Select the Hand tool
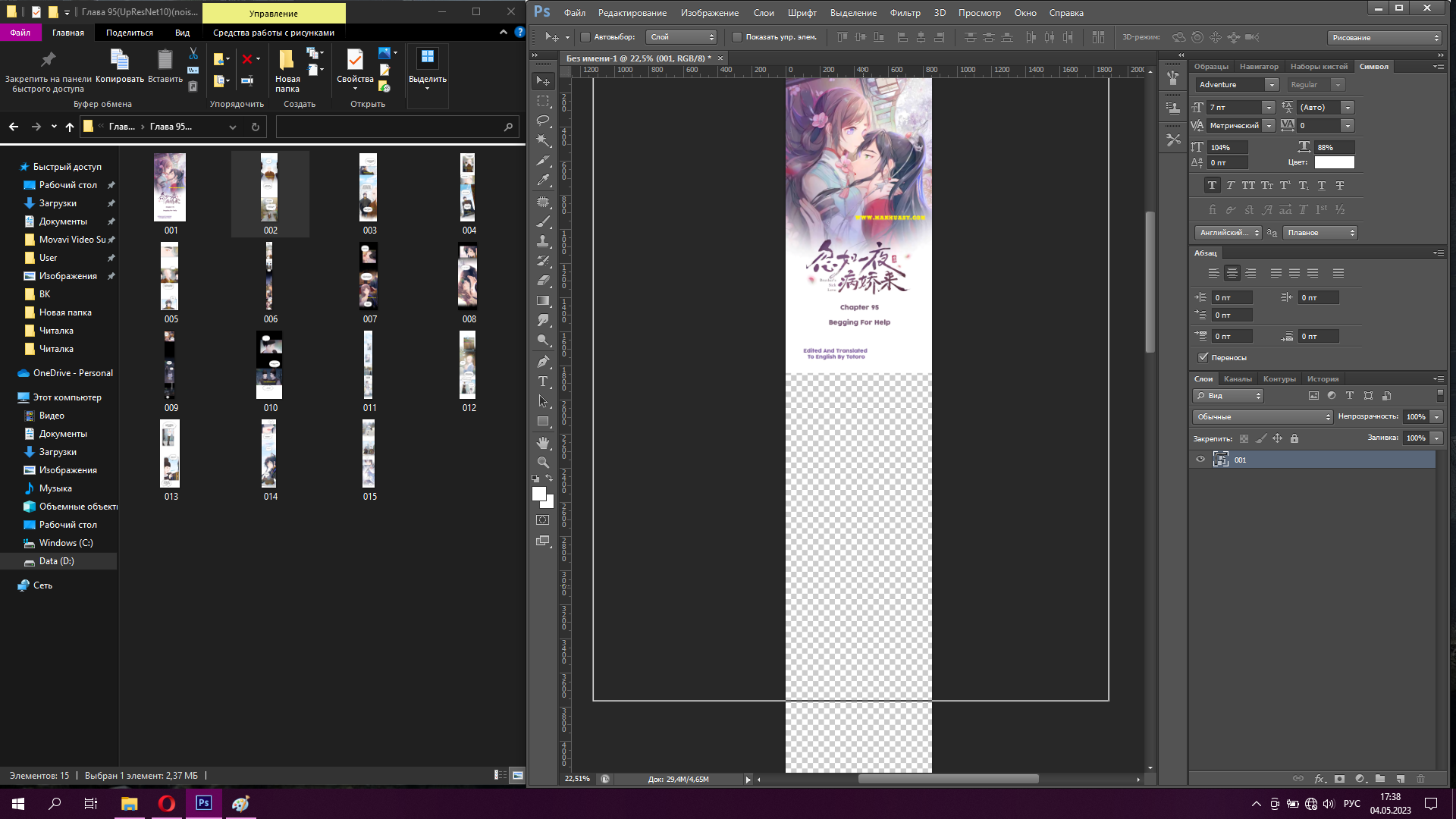The width and height of the screenshot is (1456, 819). 543,442
